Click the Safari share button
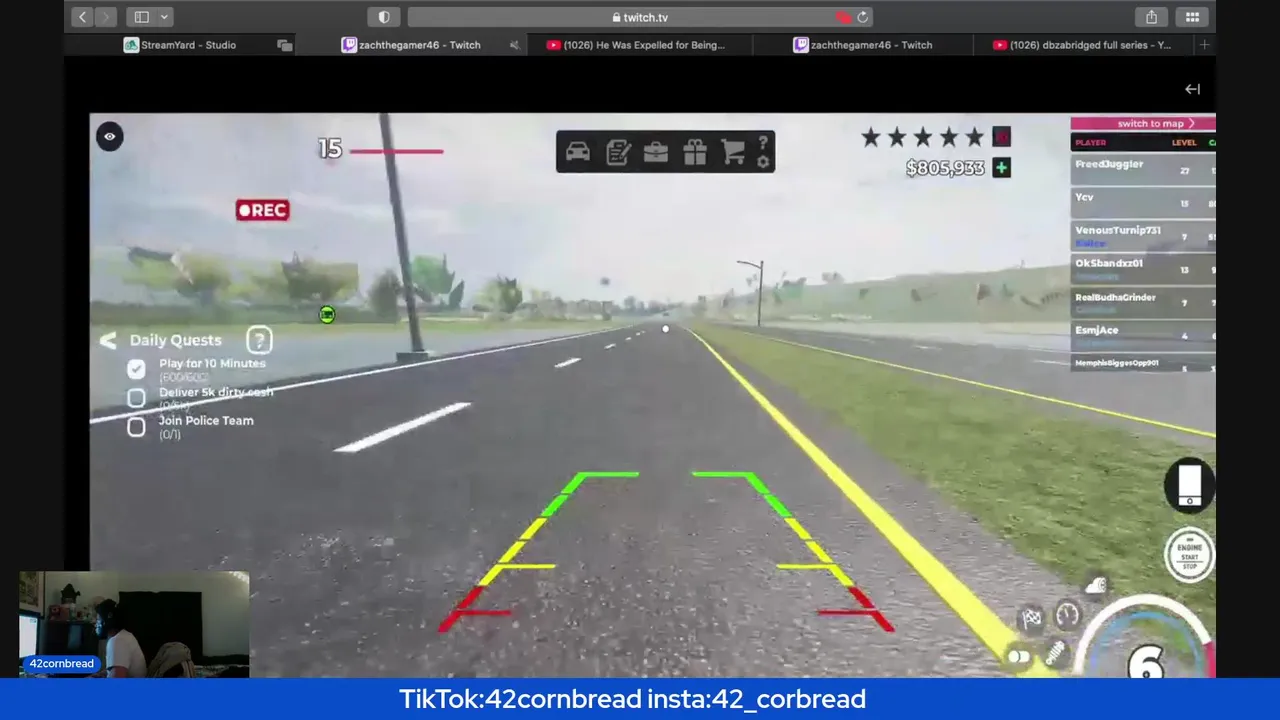The image size is (1280, 720). pos(1152,17)
